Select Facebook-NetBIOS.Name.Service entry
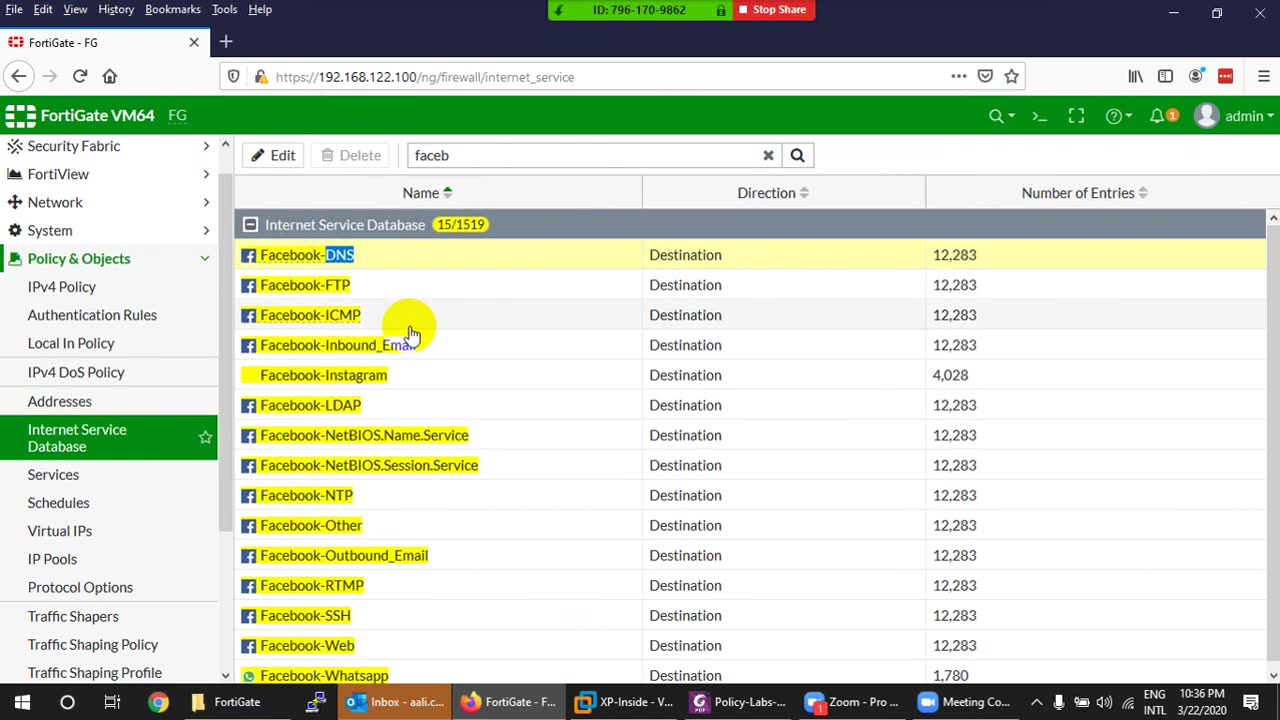Screen dimensions: 1280x720 click(x=364, y=435)
